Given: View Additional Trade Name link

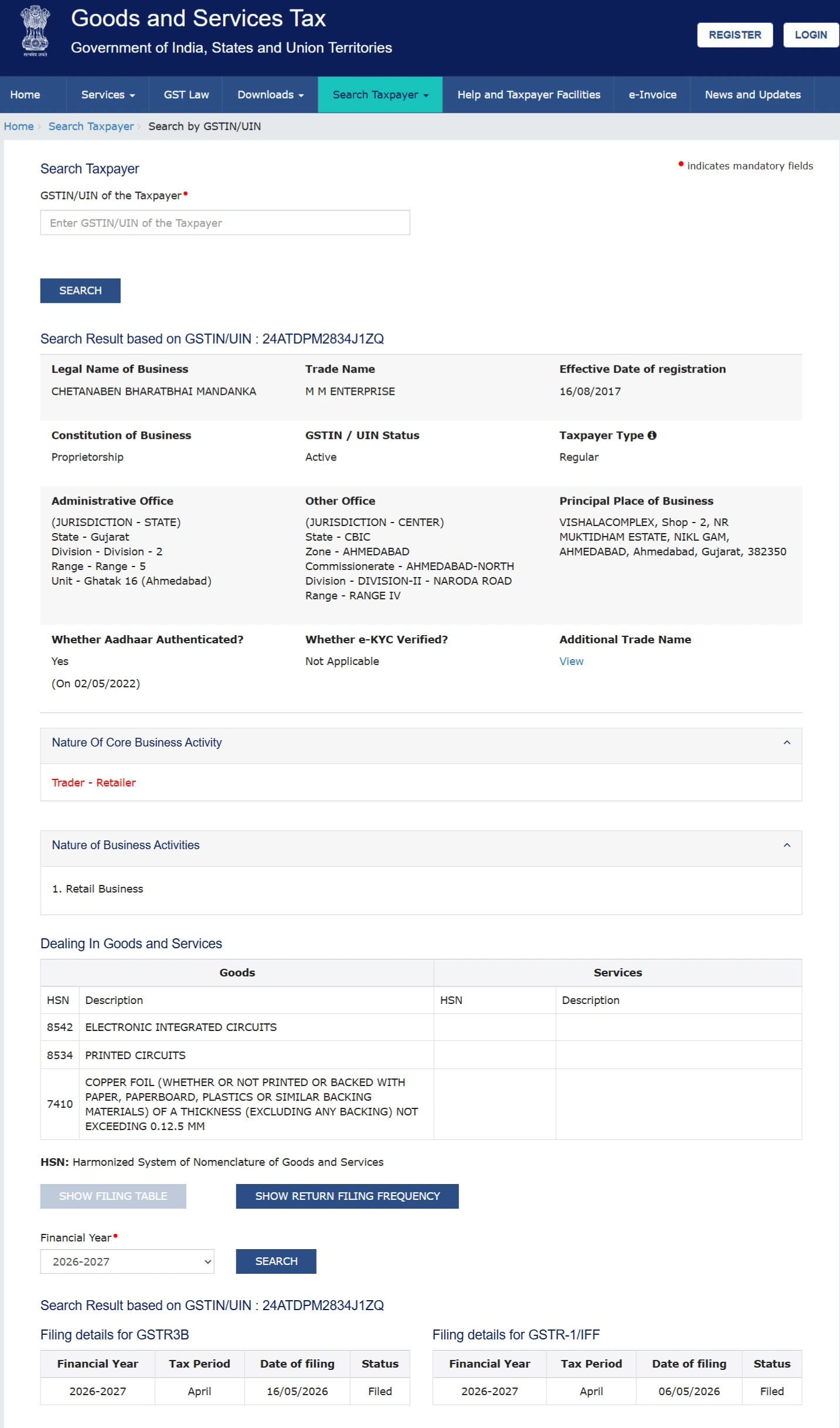Looking at the screenshot, I should click(x=571, y=662).
